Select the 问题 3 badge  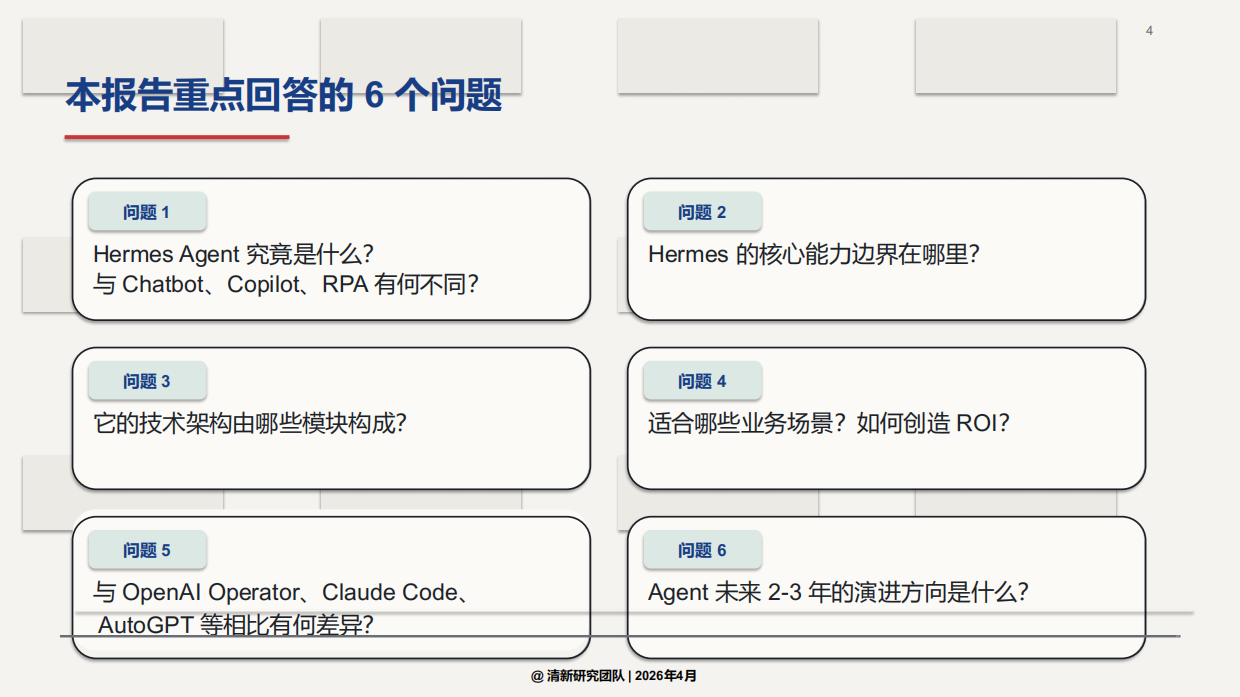tap(148, 380)
